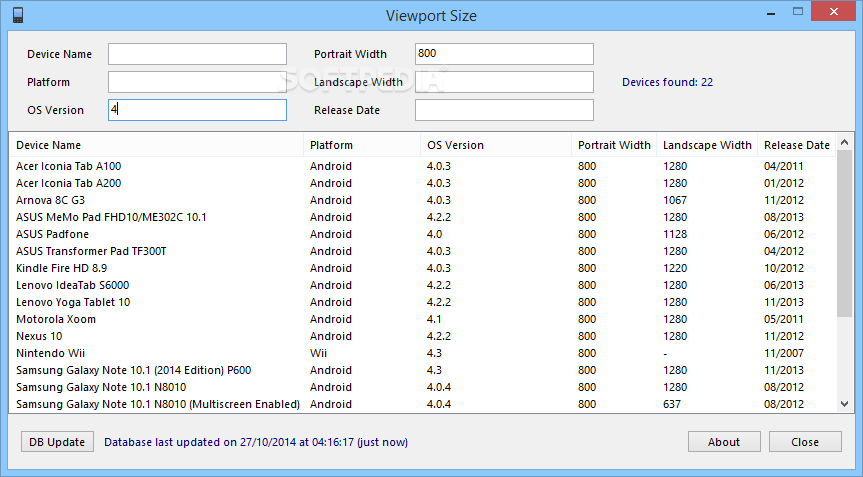Click release date 08/2013
Viewport: 863px width, 477px height.
784,217
